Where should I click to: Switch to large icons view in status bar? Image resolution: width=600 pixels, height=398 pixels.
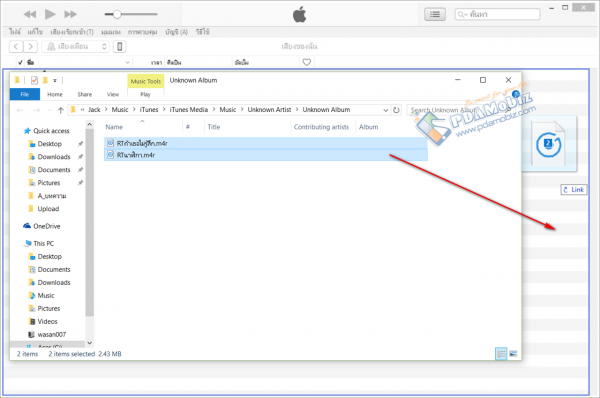(513, 354)
